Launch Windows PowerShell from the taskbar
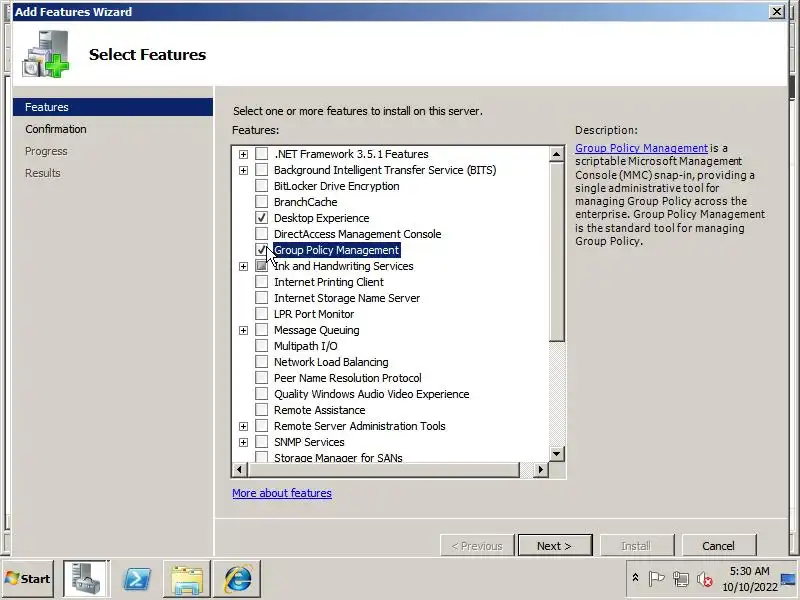The height and width of the screenshot is (600, 800). 137,579
